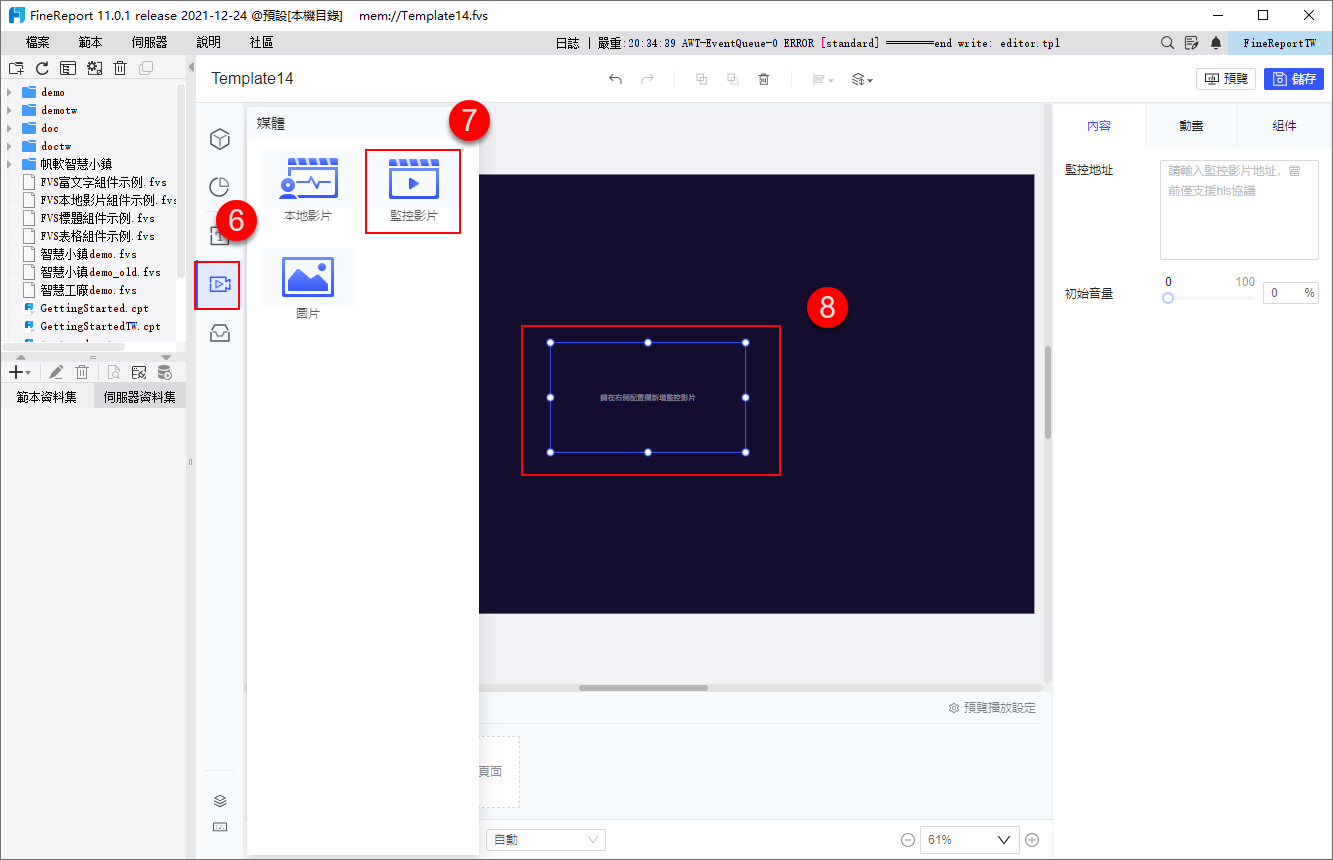The image size is (1333, 860).
Task: Click the dataset trash icon
Action: point(82,372)
